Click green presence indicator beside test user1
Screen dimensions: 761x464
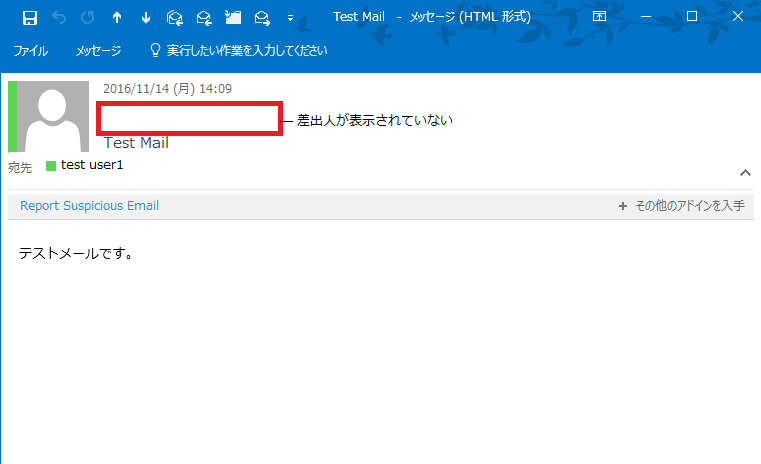point(51,166)
